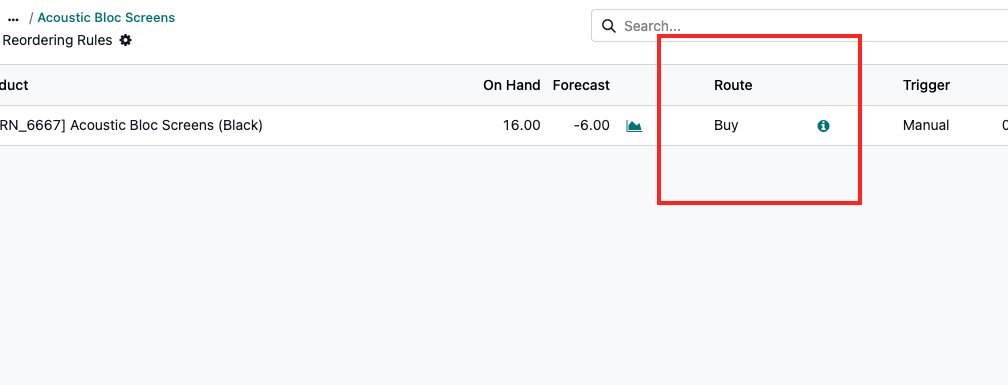
Task: Click the -6.00 Forecast value
Action: (591, 125)
